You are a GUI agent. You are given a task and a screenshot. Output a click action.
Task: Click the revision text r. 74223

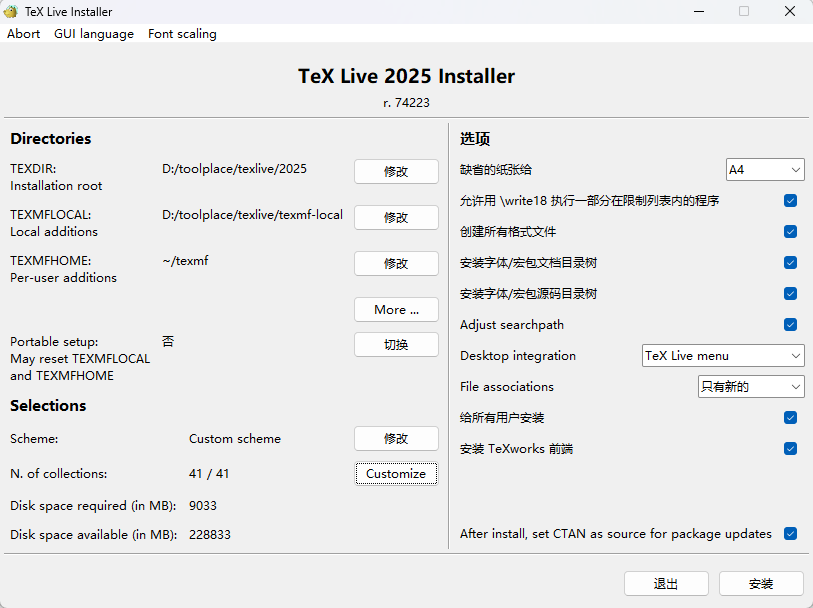(406, 103)
